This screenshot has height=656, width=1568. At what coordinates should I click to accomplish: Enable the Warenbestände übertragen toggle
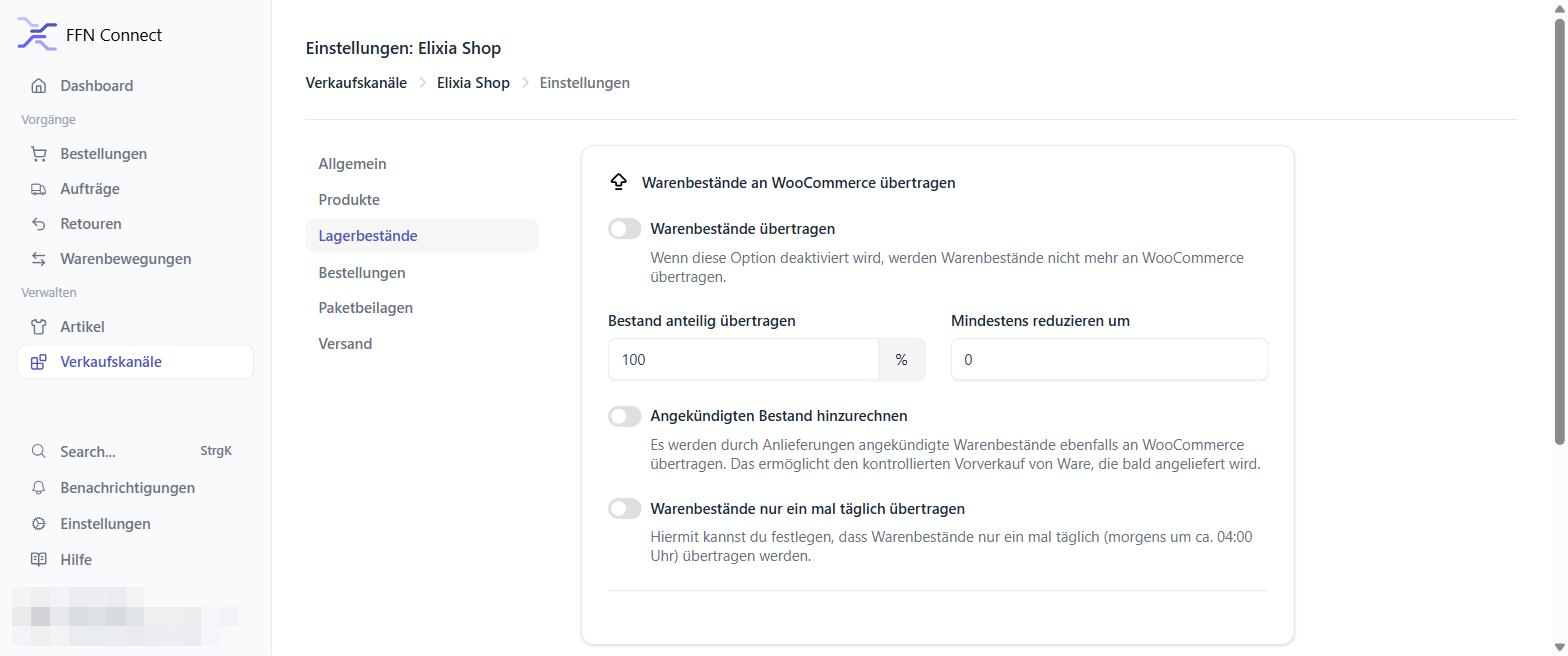click(x=625, y=229)
